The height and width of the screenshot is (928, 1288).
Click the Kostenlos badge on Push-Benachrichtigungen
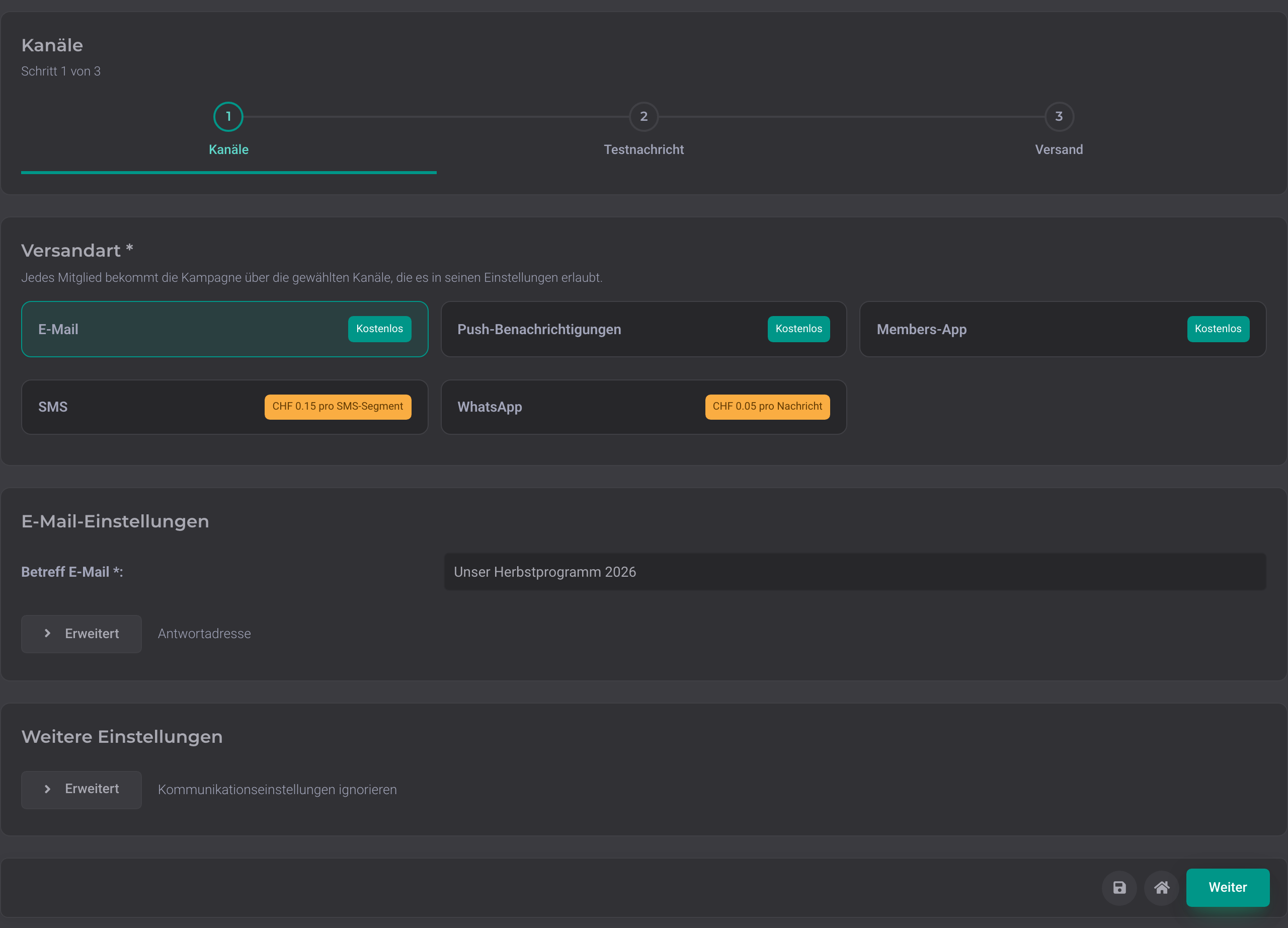(798, 328)
